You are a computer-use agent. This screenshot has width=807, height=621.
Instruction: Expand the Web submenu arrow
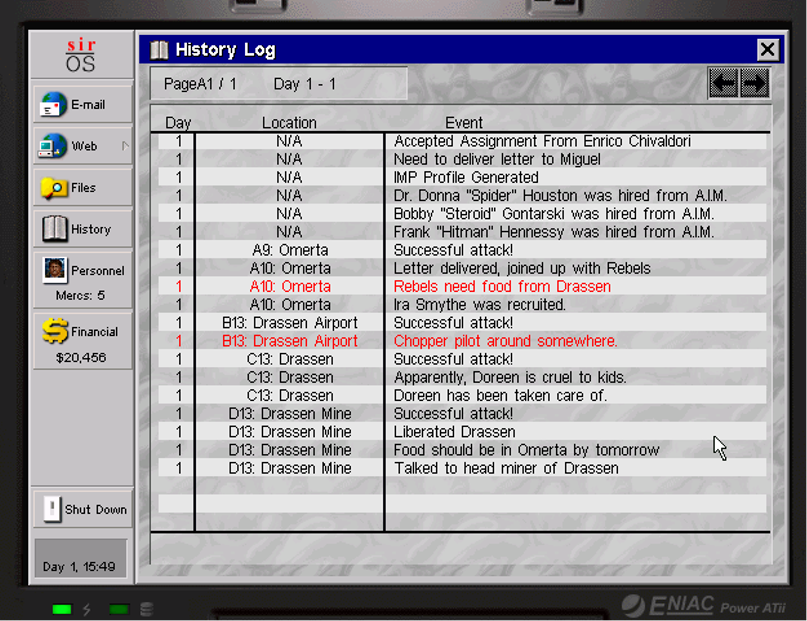pyautogui.click(x=125, y=146)
